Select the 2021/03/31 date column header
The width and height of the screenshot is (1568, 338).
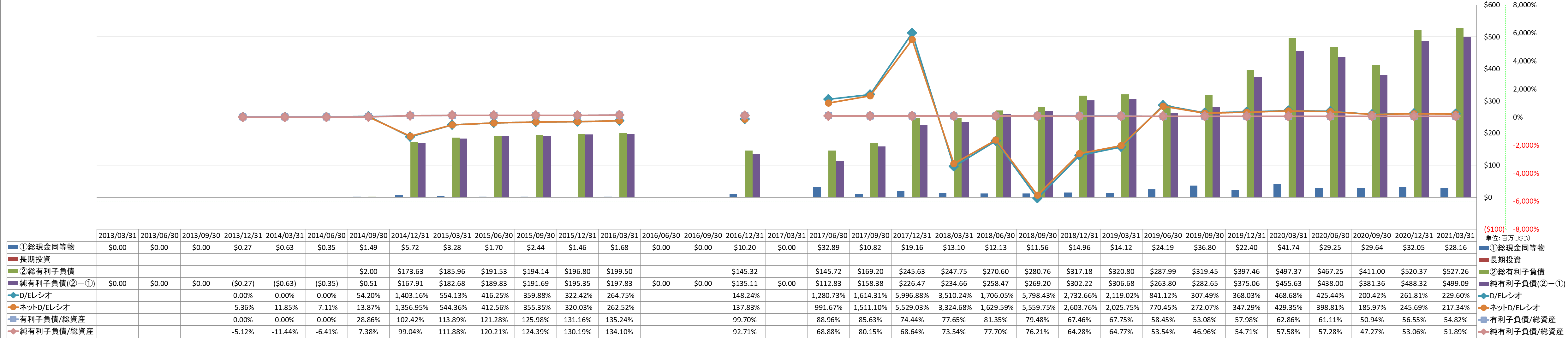pos(1455,236)
